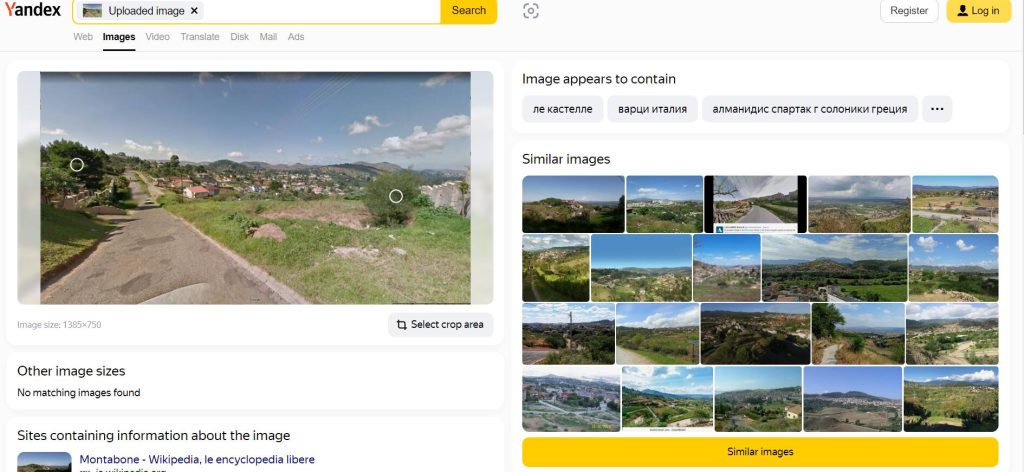Open Montabone Wikipedia link
Image resolution: width=1024 pixels, height=472 pixels.
coord(197,459)
